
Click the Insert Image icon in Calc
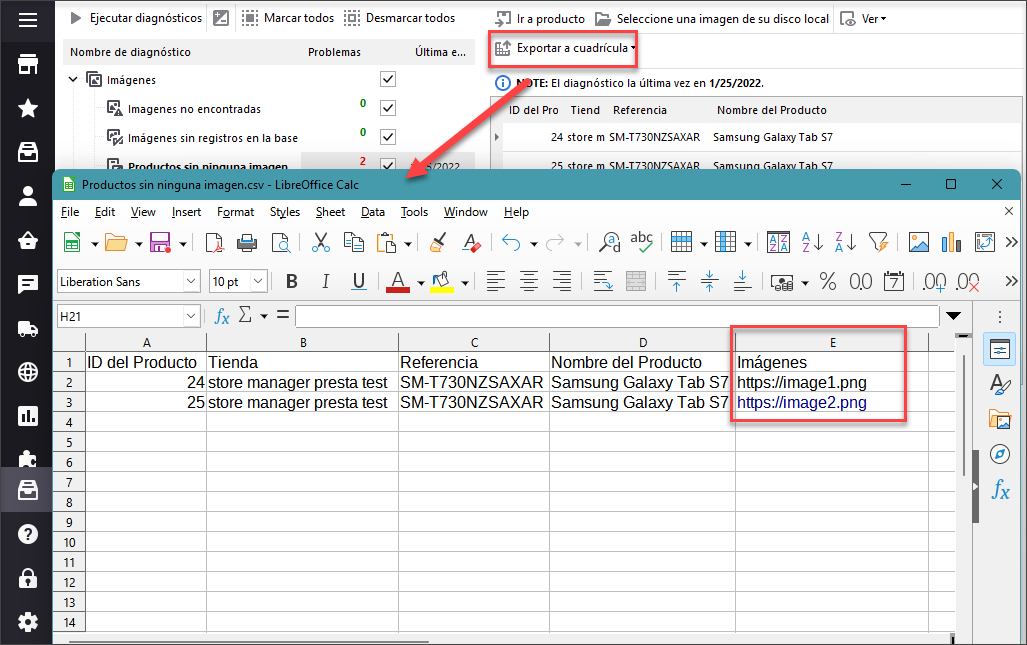pyautogui.click(x=919, y=242)
